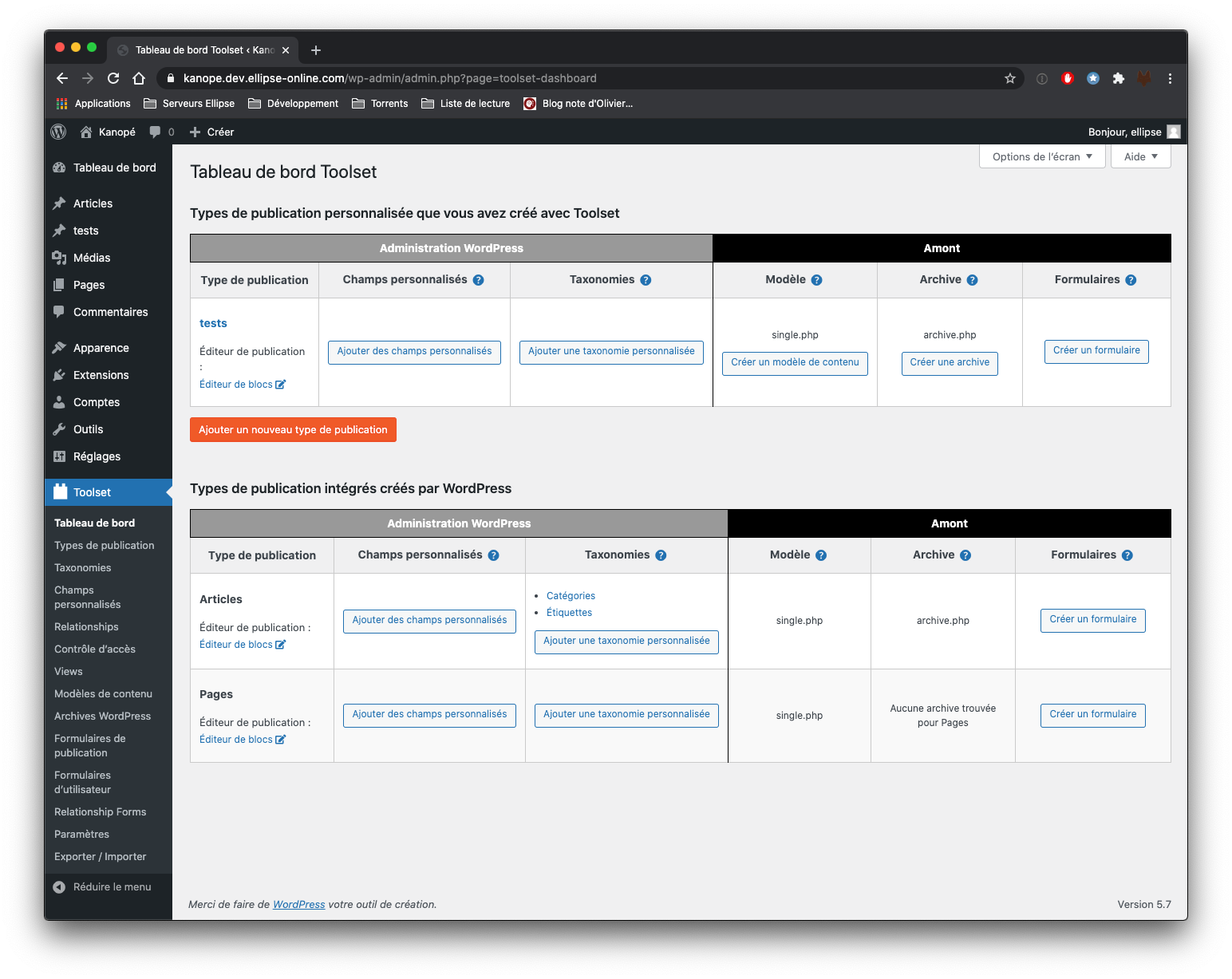Create a form for tests
The image size is (1232, 979).
(x=1096, y=351)
